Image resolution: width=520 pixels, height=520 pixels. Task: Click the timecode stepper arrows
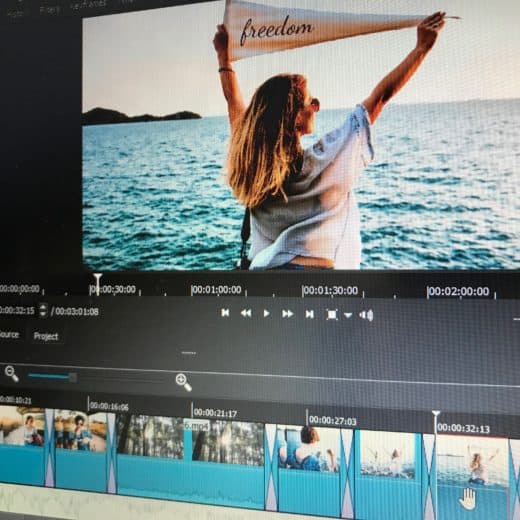click(43, 310)
